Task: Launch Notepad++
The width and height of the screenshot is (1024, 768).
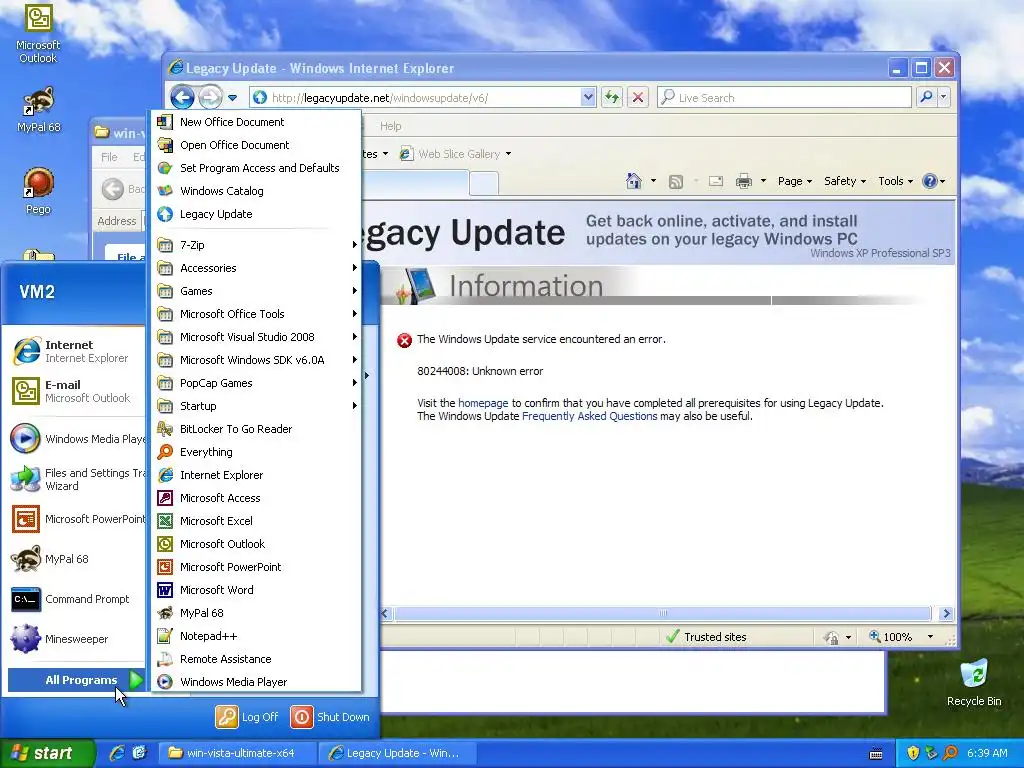Action: coord(256,636)
